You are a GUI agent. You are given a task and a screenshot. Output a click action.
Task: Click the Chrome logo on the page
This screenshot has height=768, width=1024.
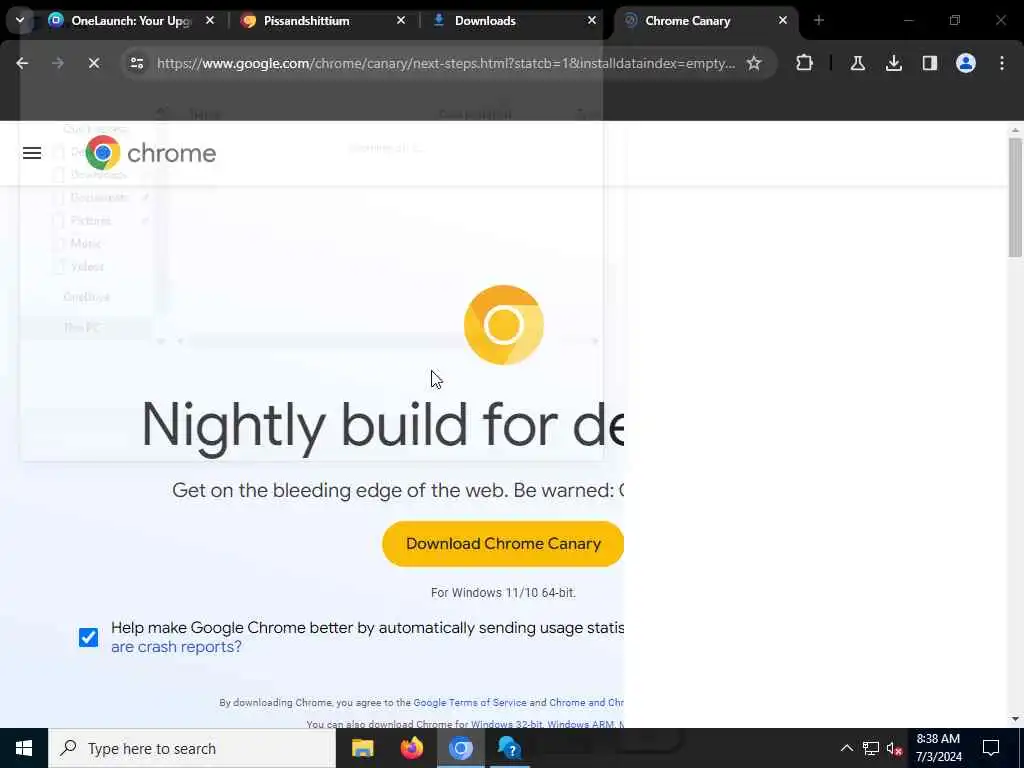[151, 153]
